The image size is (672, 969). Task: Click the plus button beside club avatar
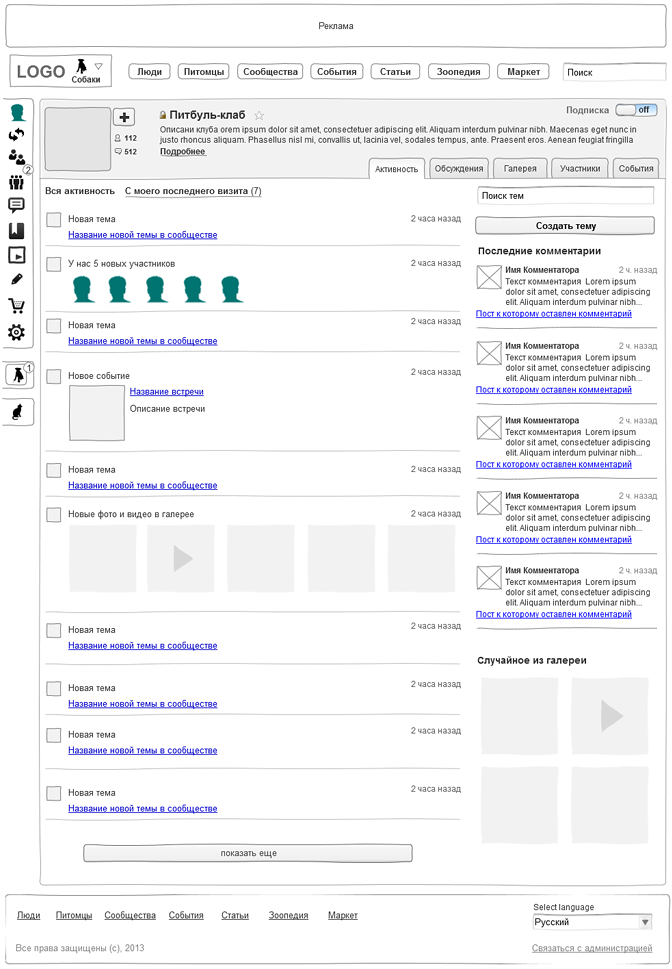point(124,117)
